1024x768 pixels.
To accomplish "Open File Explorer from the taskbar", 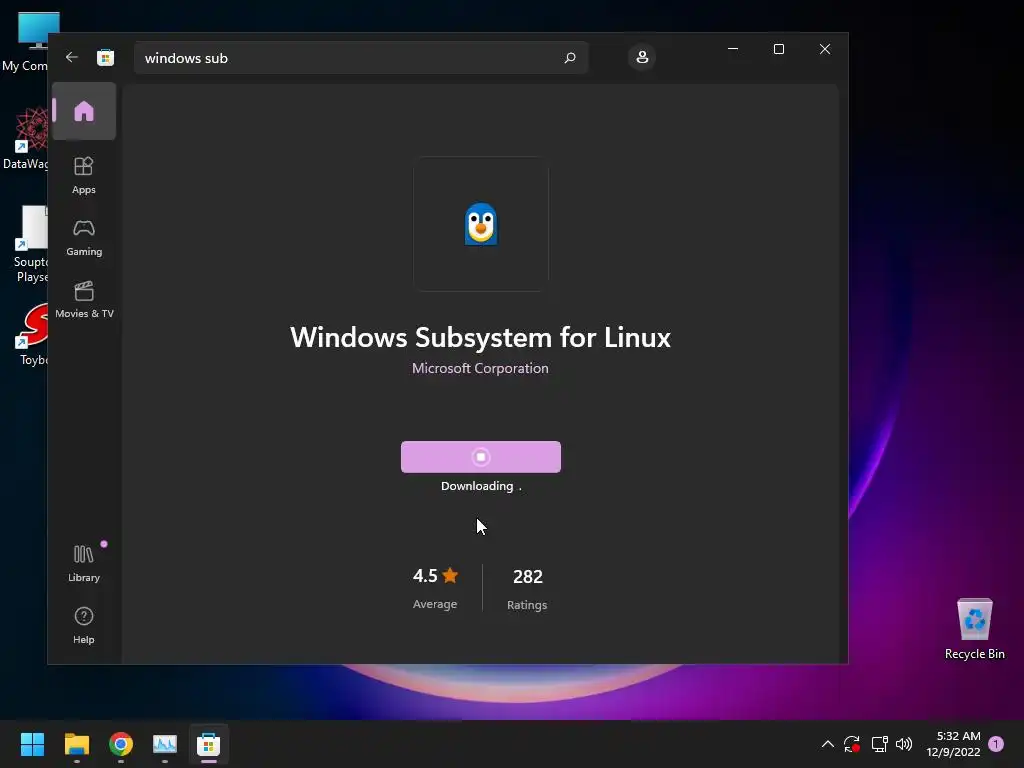I will [76, 744].
